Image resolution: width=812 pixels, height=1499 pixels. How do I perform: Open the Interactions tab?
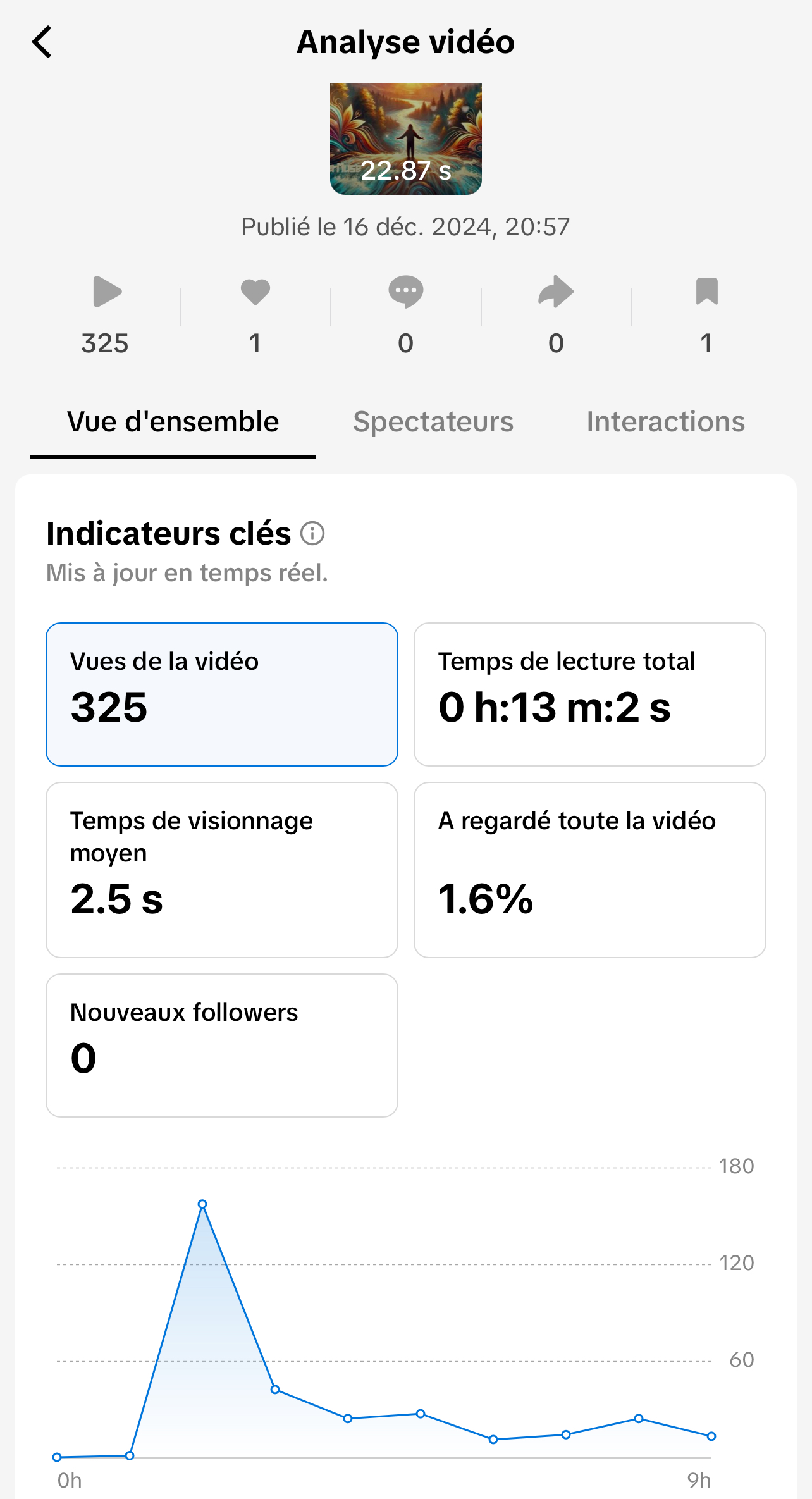point(665,422)
